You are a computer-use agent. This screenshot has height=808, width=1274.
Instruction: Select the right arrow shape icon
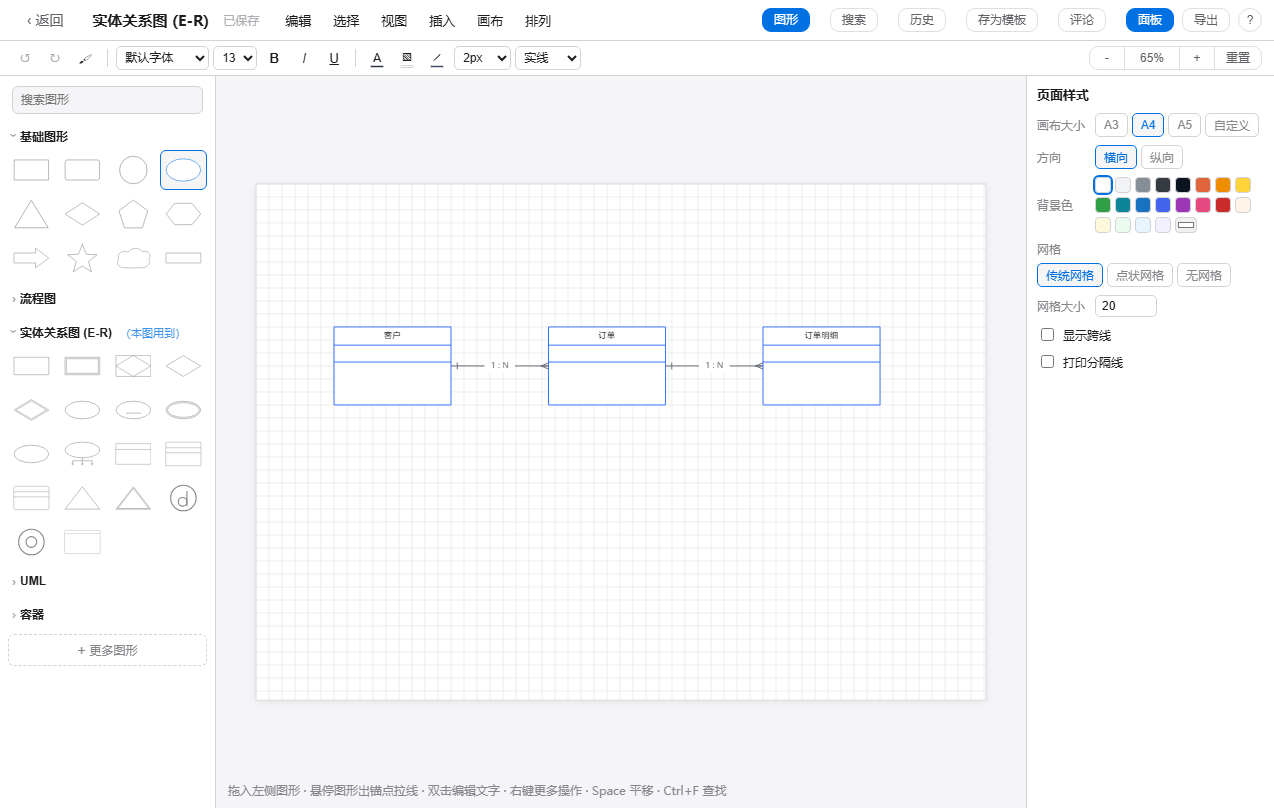pos(31,258)
